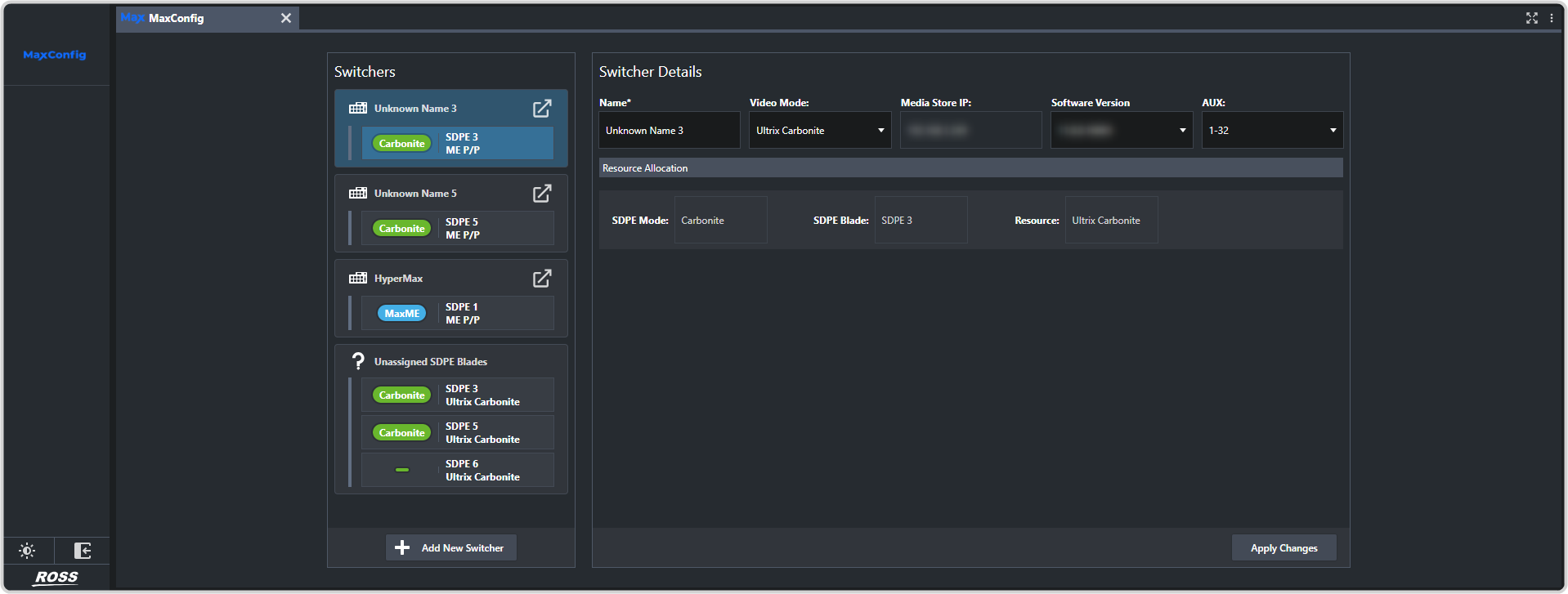The image size is (1568, 594).
Task: Select Carbonite badge under Unknown Name 5
Action: (402, 229)
